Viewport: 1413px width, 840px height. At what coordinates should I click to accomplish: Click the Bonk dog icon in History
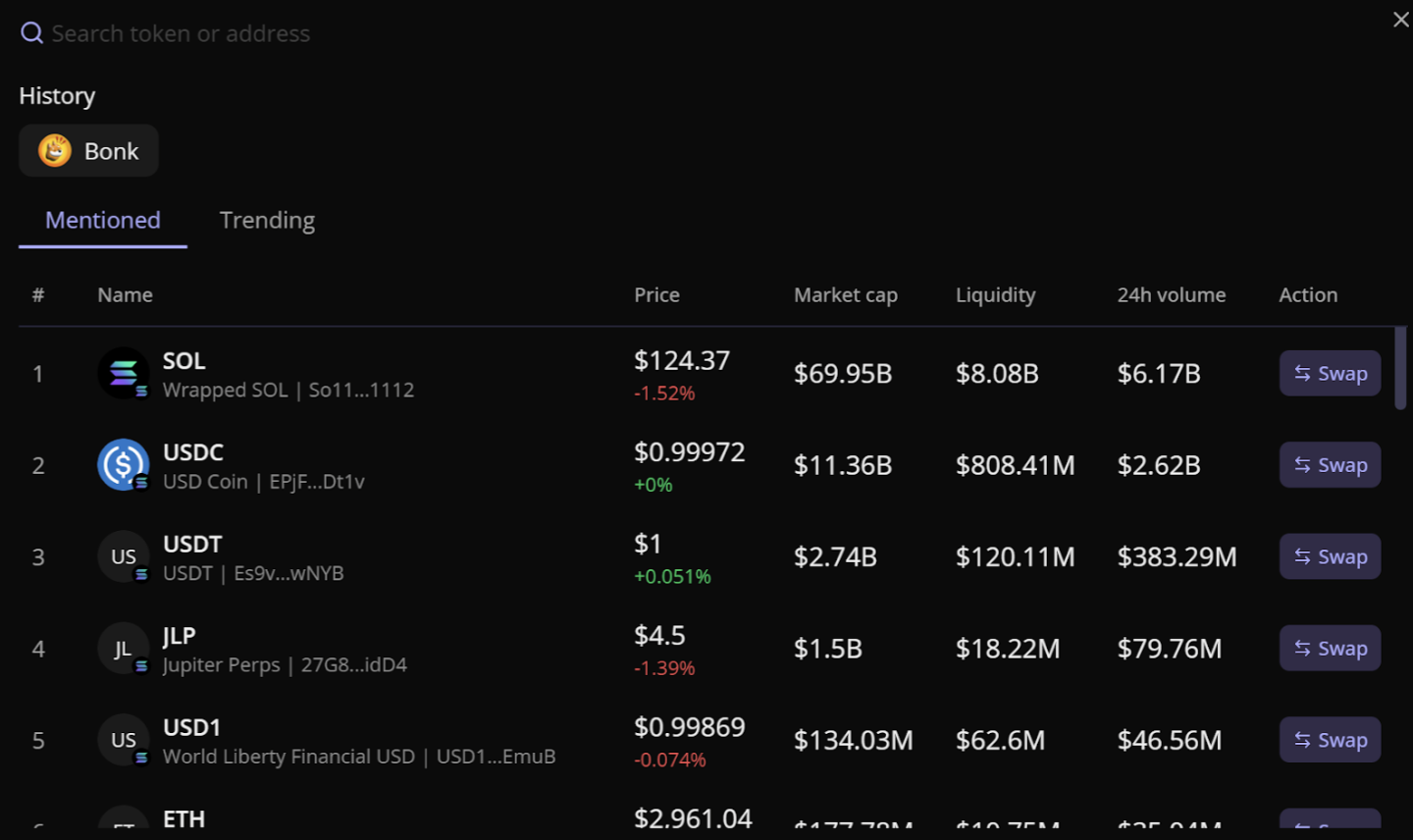[55, 151]
